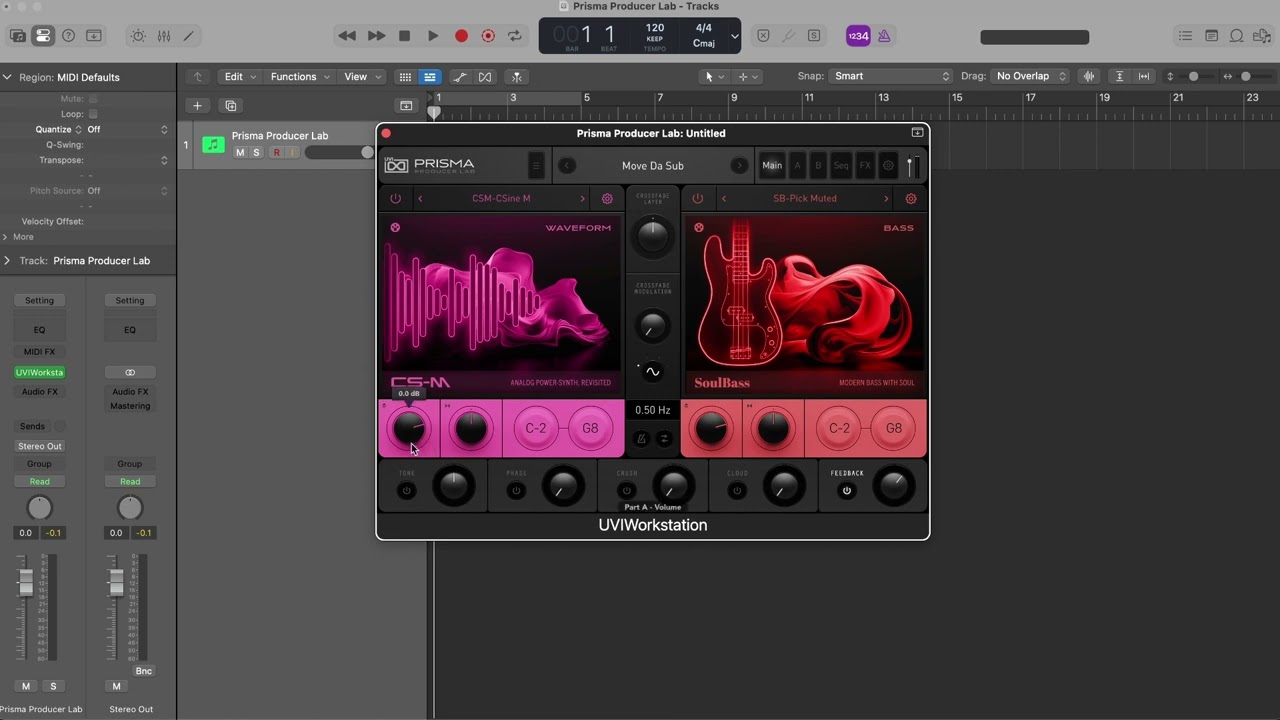Open settings gear for SB-Pick Muted layer
This screenshot has height=720, width=1280.
click(x=911, y=199)
